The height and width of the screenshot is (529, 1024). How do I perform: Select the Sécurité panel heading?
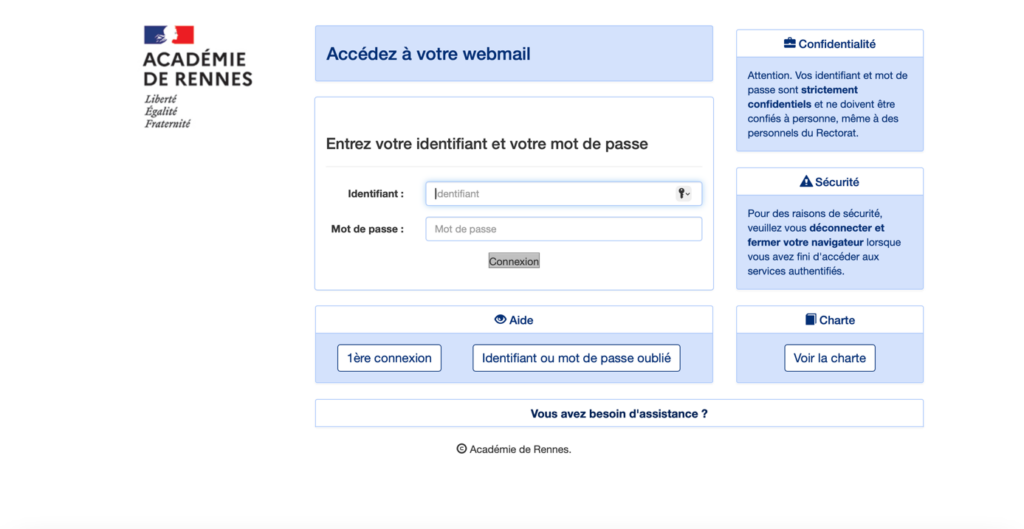tap(836, 182)
